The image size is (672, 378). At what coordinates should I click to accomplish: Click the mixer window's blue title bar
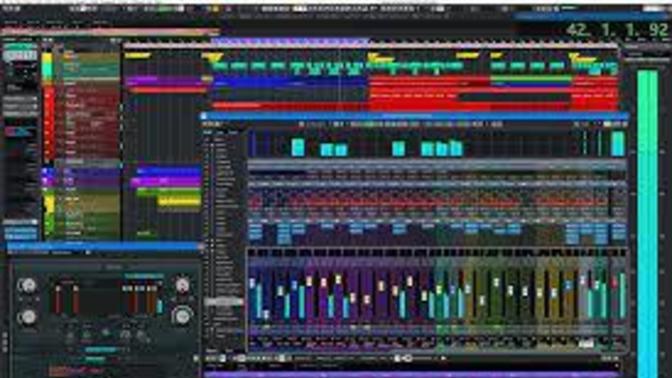coord(415,116)
